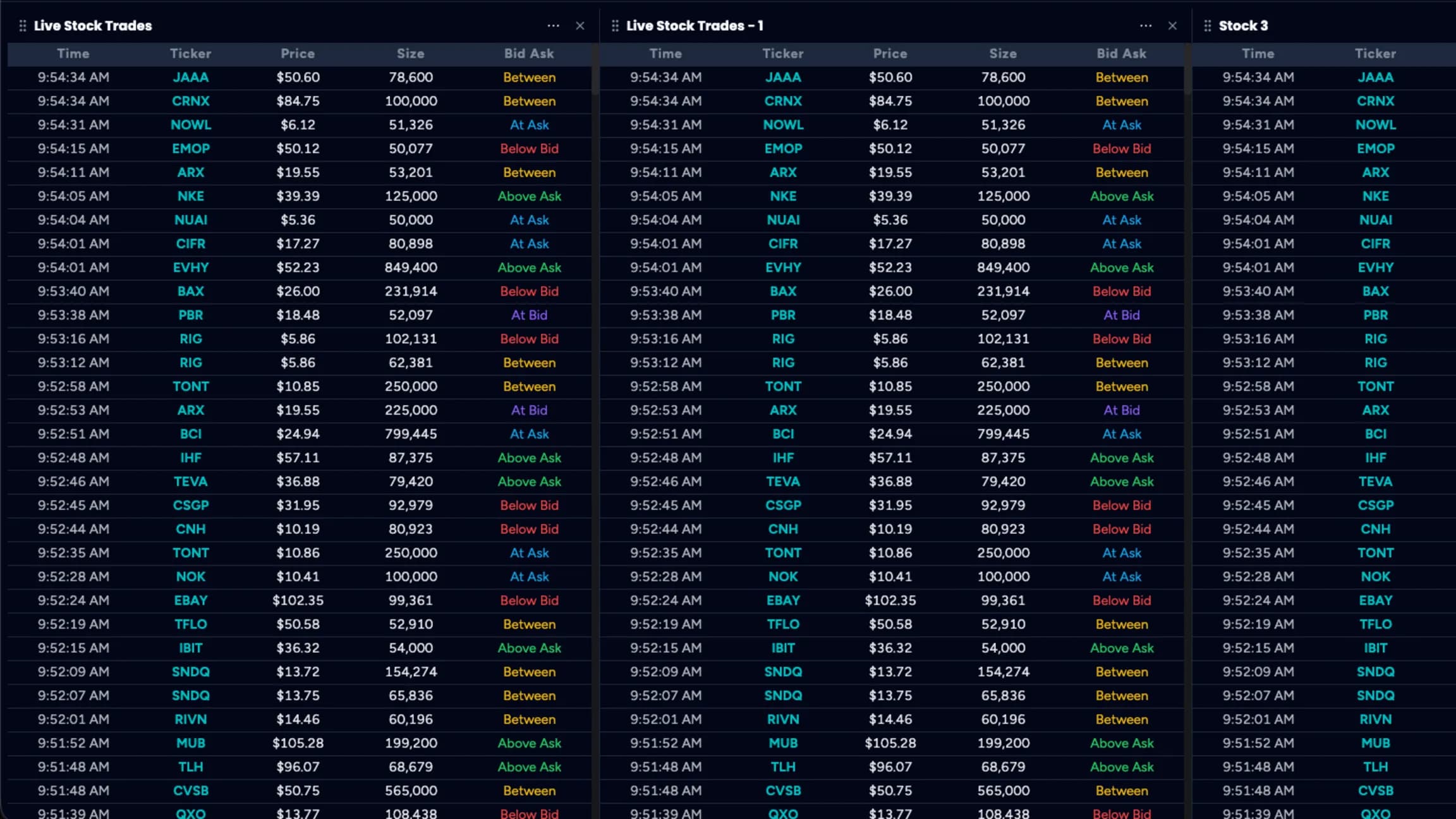Sort by Price column in Live Stock Trades - 1

(890, 54)
